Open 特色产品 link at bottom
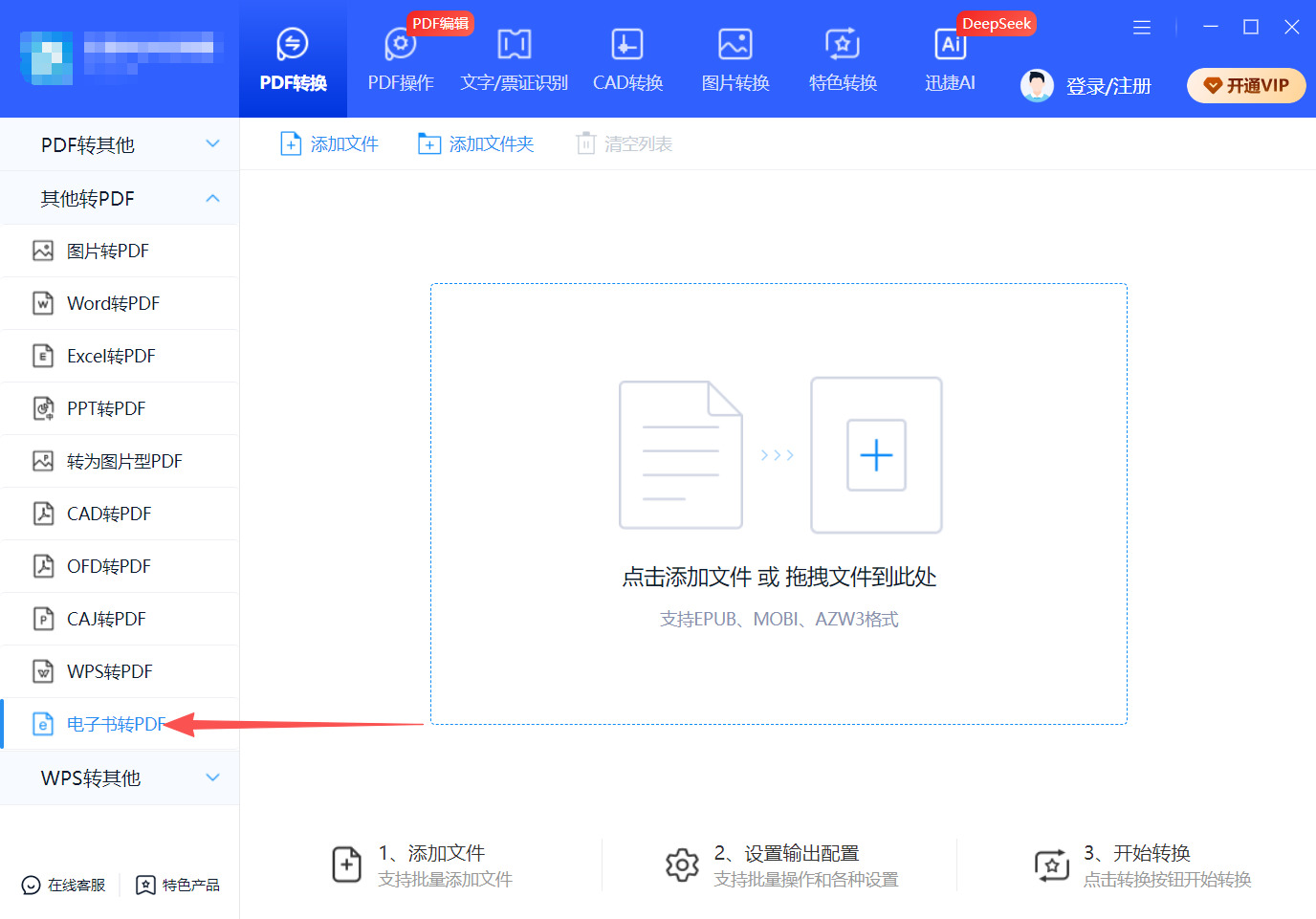Viewport: 1316px width, 919px height. (178, 885)
